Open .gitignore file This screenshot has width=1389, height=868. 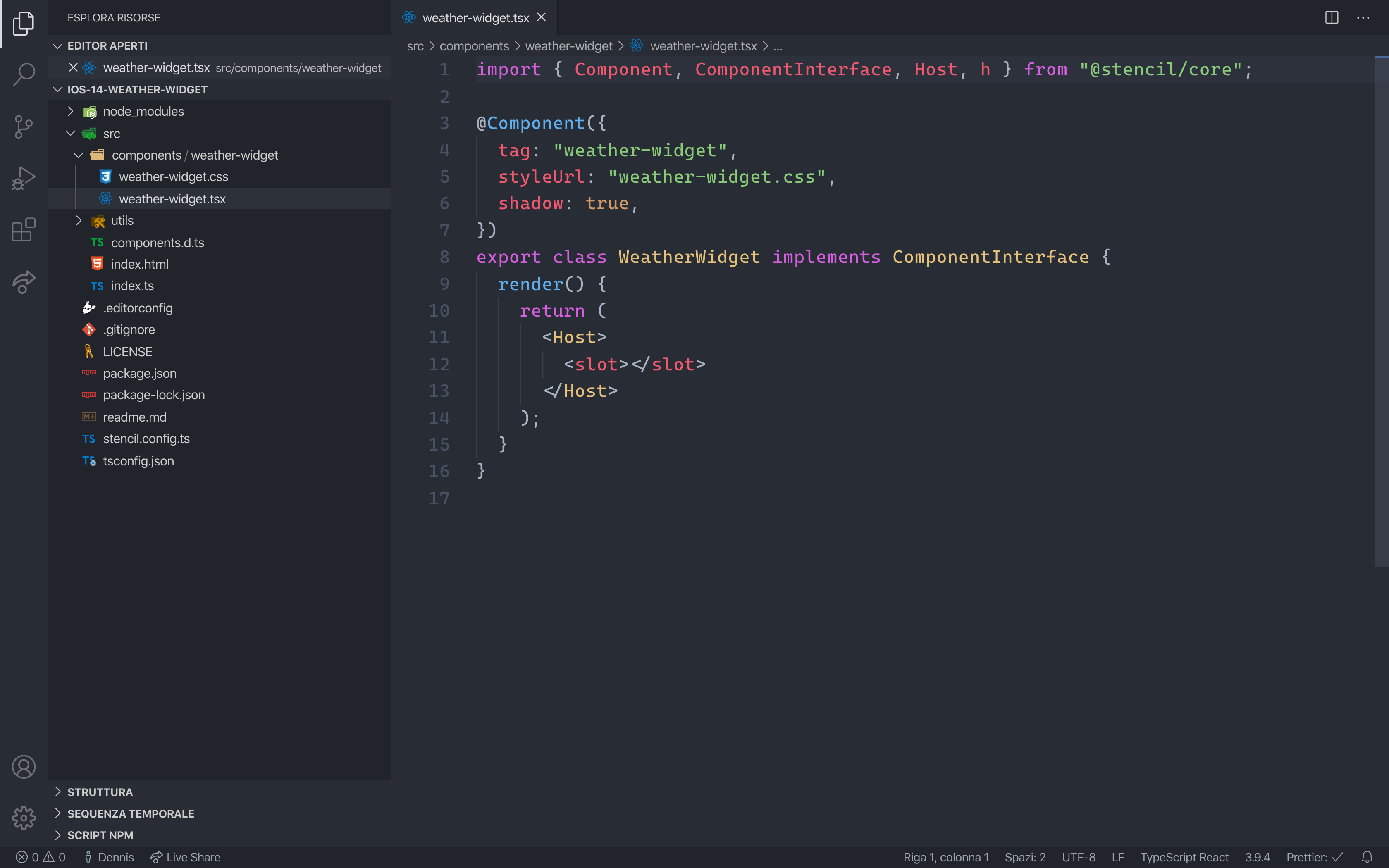[x=219, y=329]
